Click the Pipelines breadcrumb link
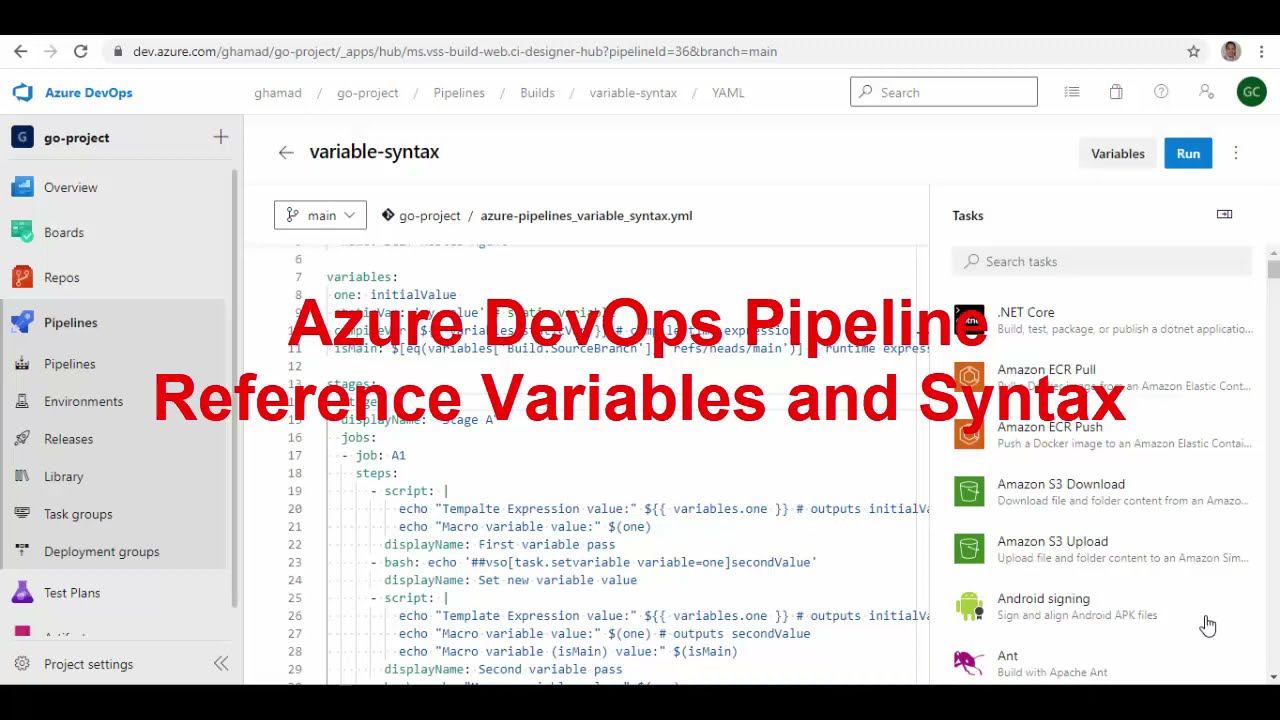 pyautogui.click(x=459, y=92)
